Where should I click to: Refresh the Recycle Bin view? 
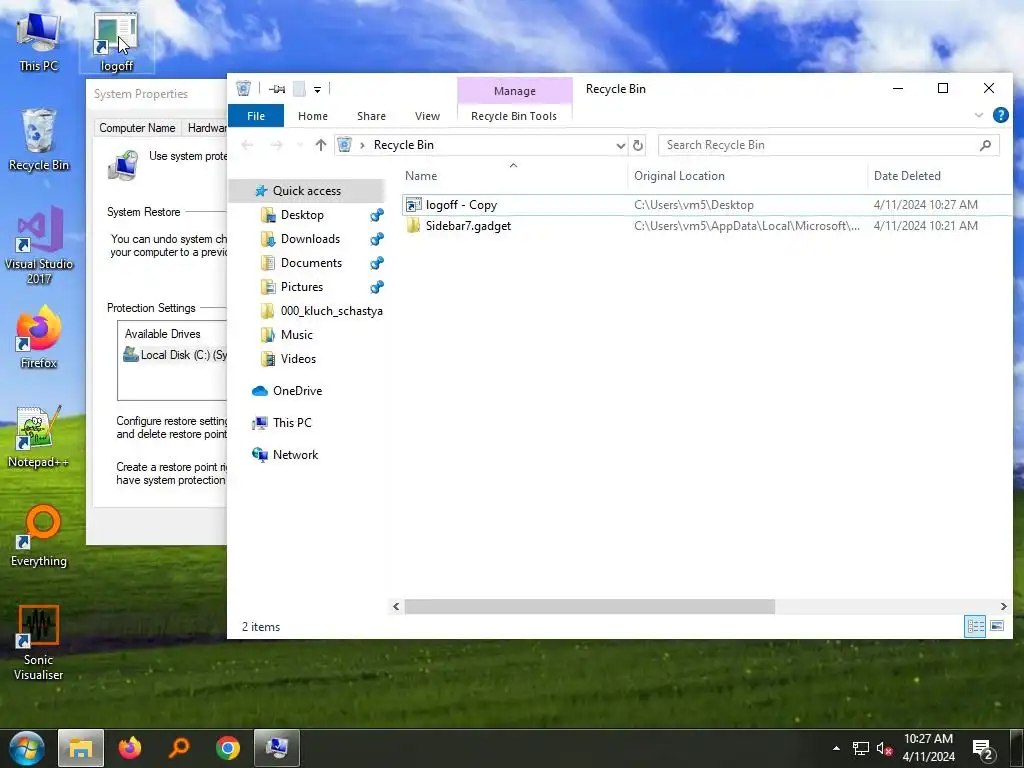coord(638,145)
